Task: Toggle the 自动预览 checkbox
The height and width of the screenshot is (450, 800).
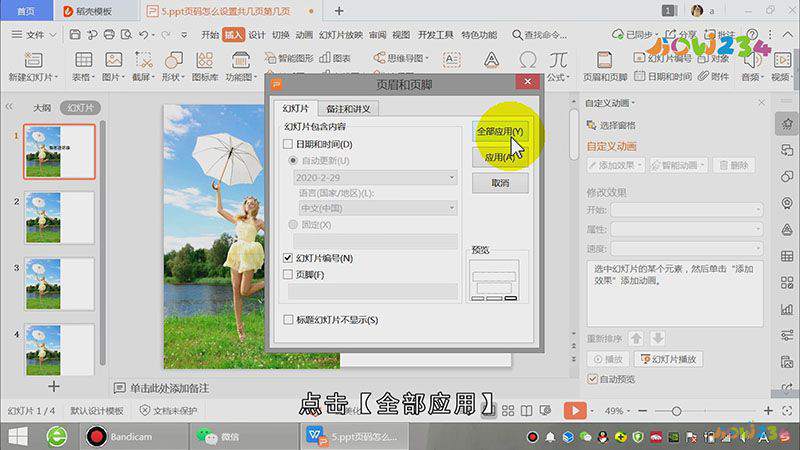Action: (x=592, y=379)
